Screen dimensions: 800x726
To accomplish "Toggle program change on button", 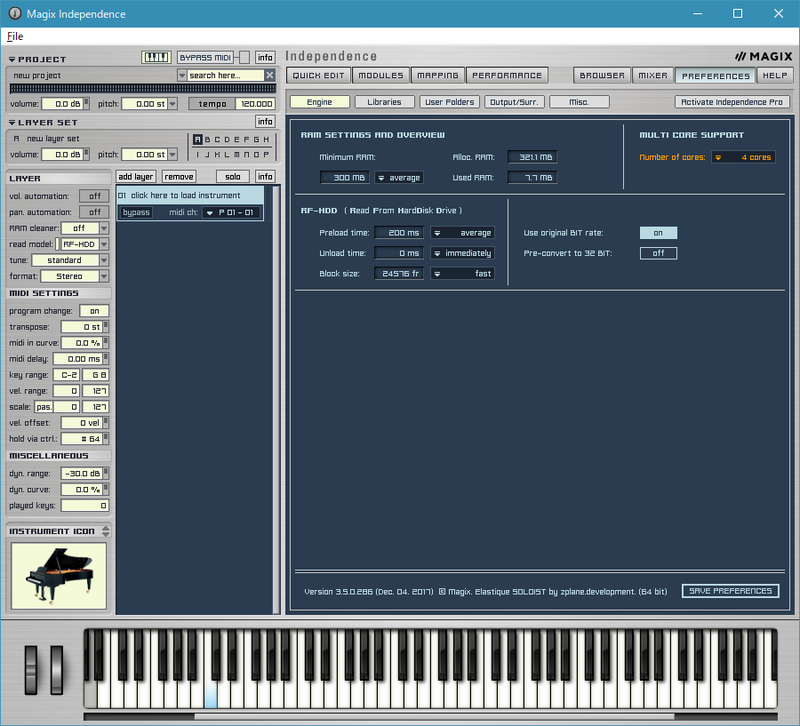I will point(94,311).
